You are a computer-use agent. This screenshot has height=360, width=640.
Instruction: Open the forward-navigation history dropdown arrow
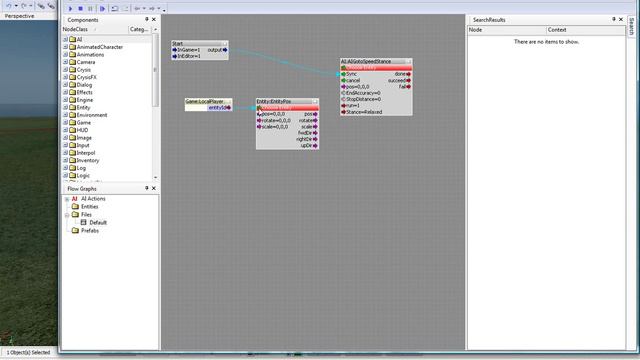(159, 9)
